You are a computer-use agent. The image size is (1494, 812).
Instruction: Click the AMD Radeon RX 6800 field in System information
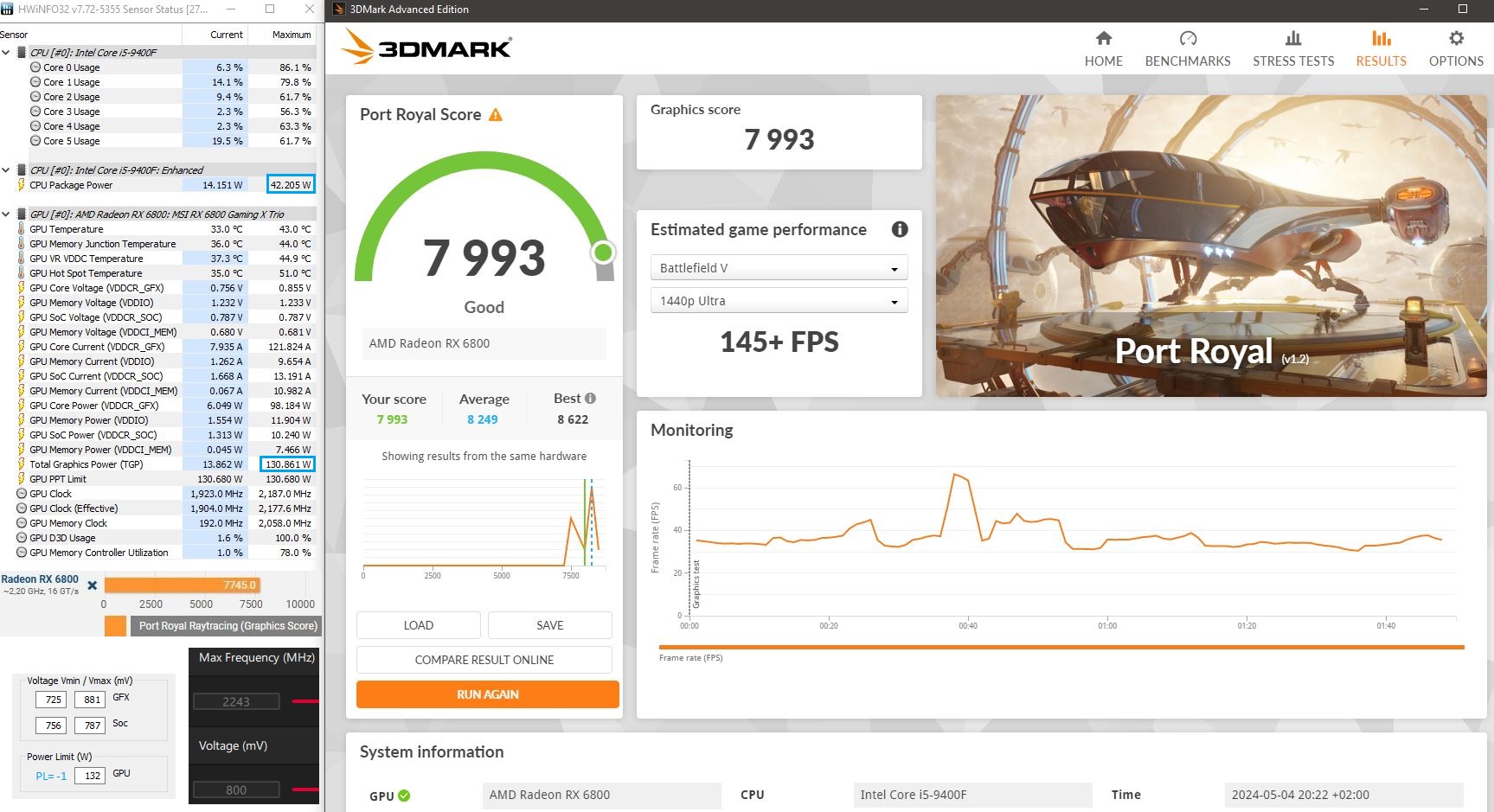point(601,795)
